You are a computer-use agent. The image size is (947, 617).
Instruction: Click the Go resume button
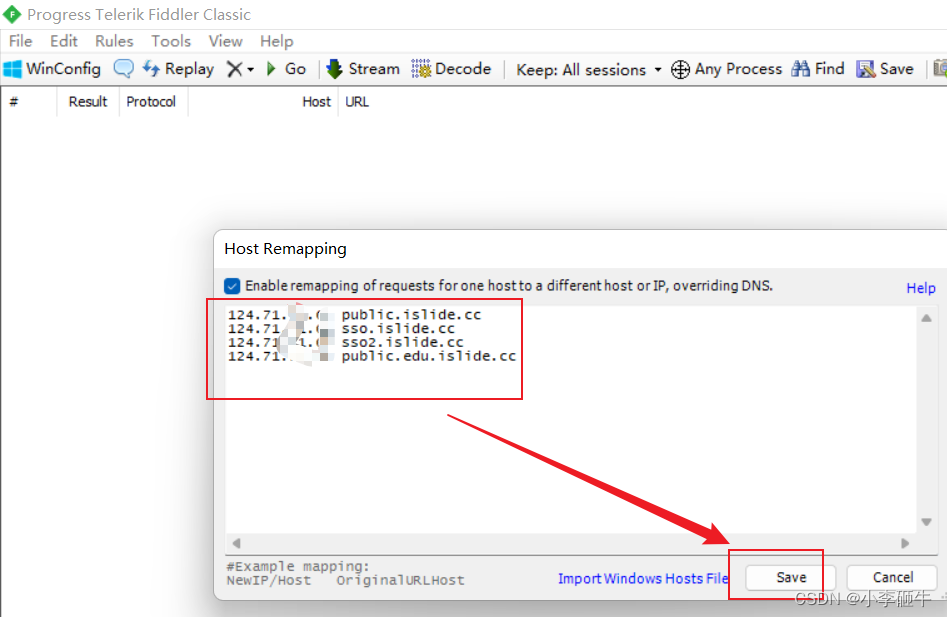tap(286, 69)
